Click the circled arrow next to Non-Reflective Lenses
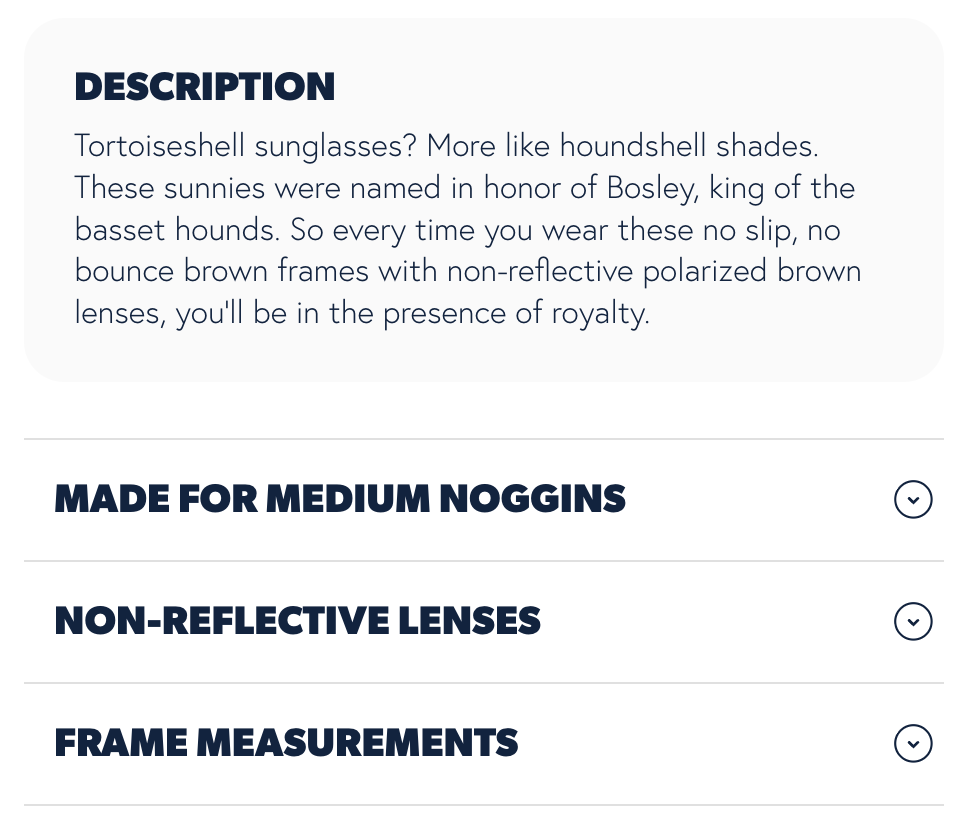 pyautogui.click(x=912, y=621)
